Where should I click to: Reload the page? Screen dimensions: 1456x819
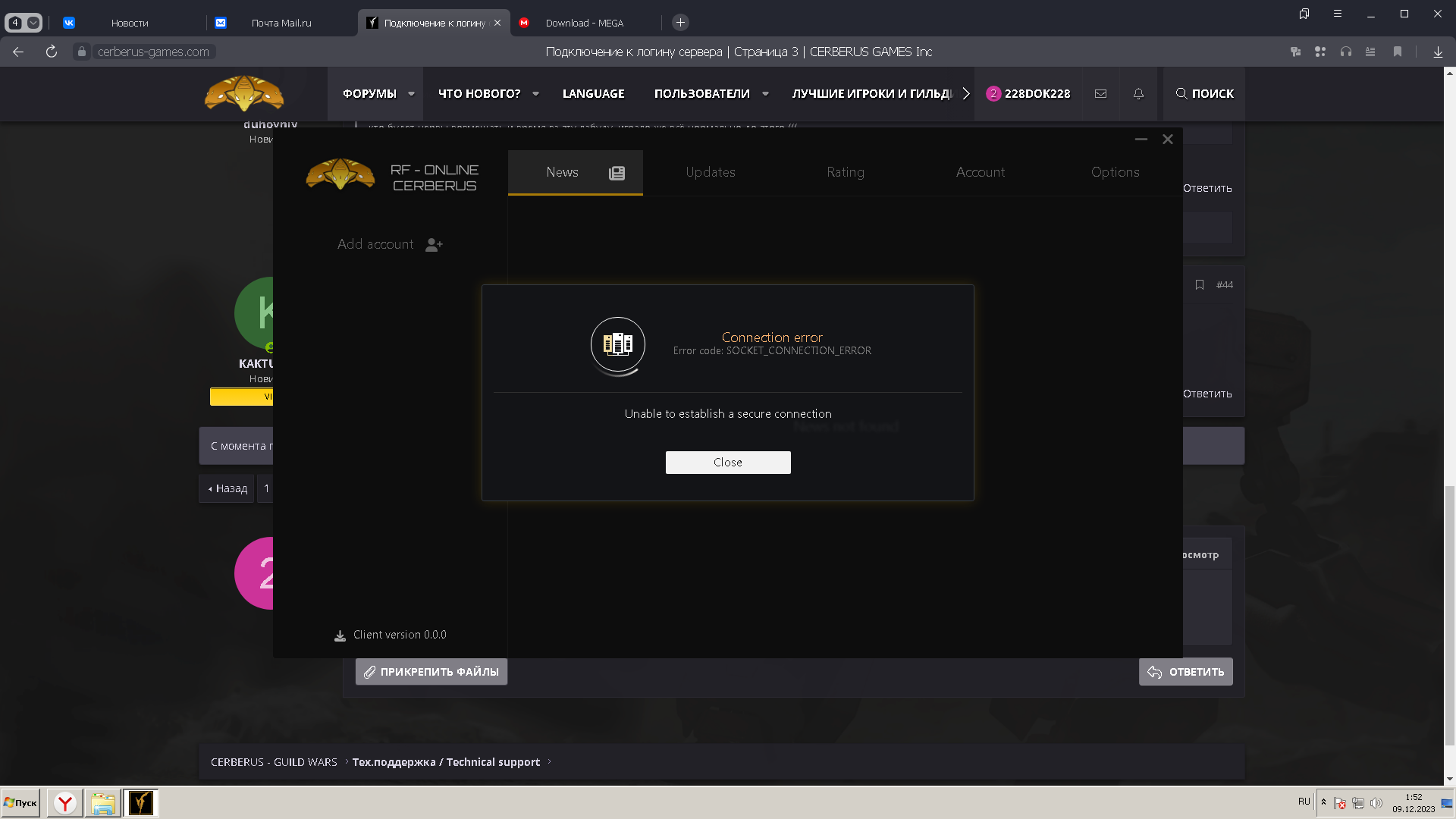coord(51,52)
